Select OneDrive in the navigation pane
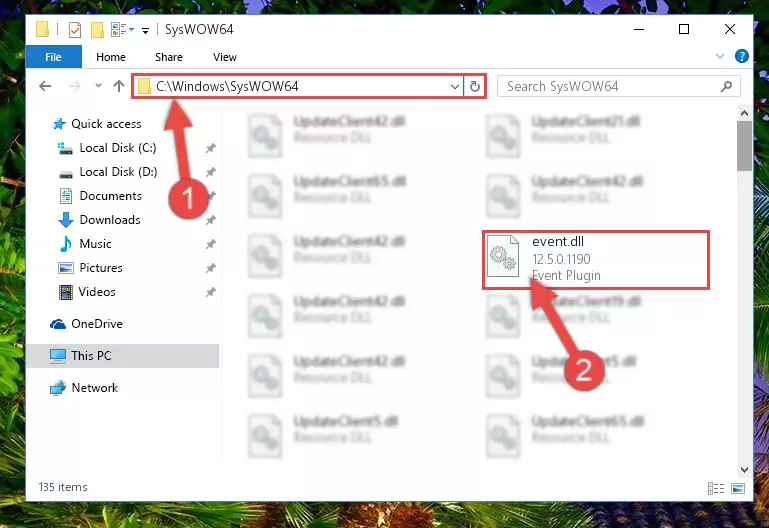This screenshot has width=769, height=528. [x=97, y=324]
